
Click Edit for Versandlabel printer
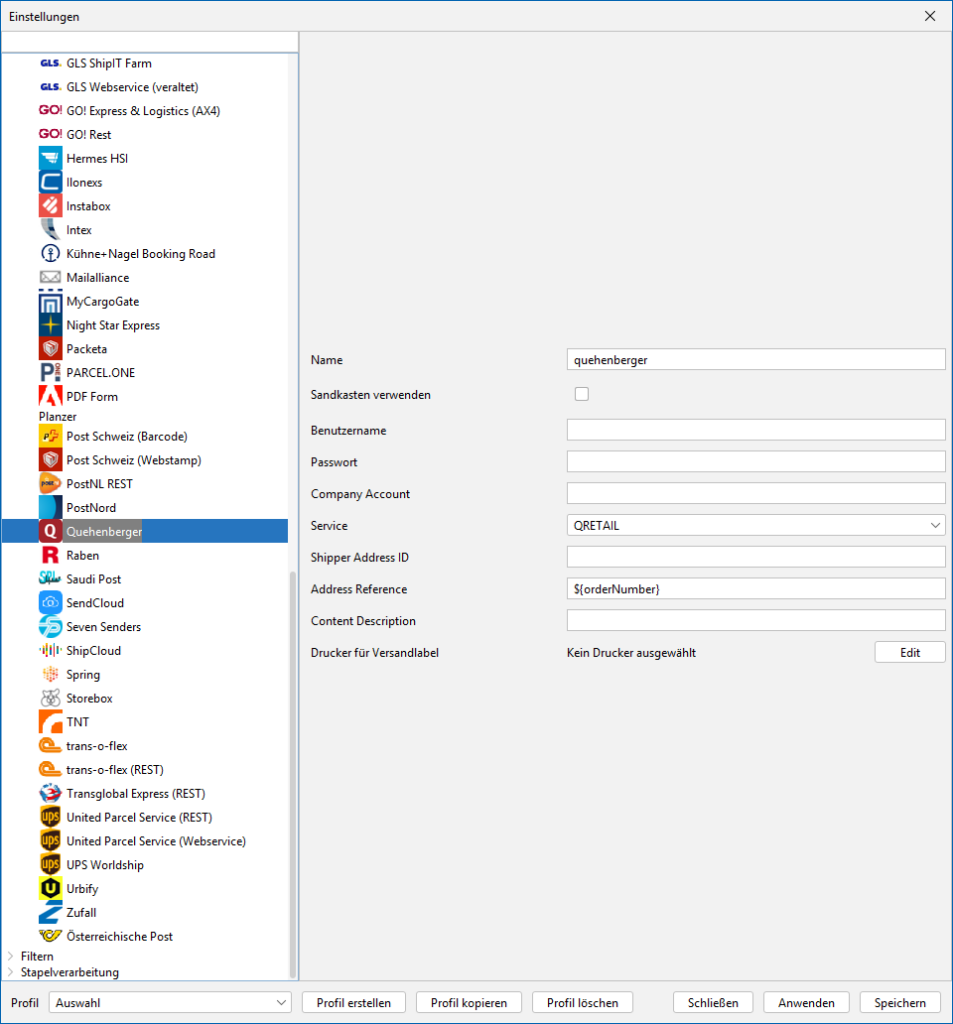tap(909, 652)
